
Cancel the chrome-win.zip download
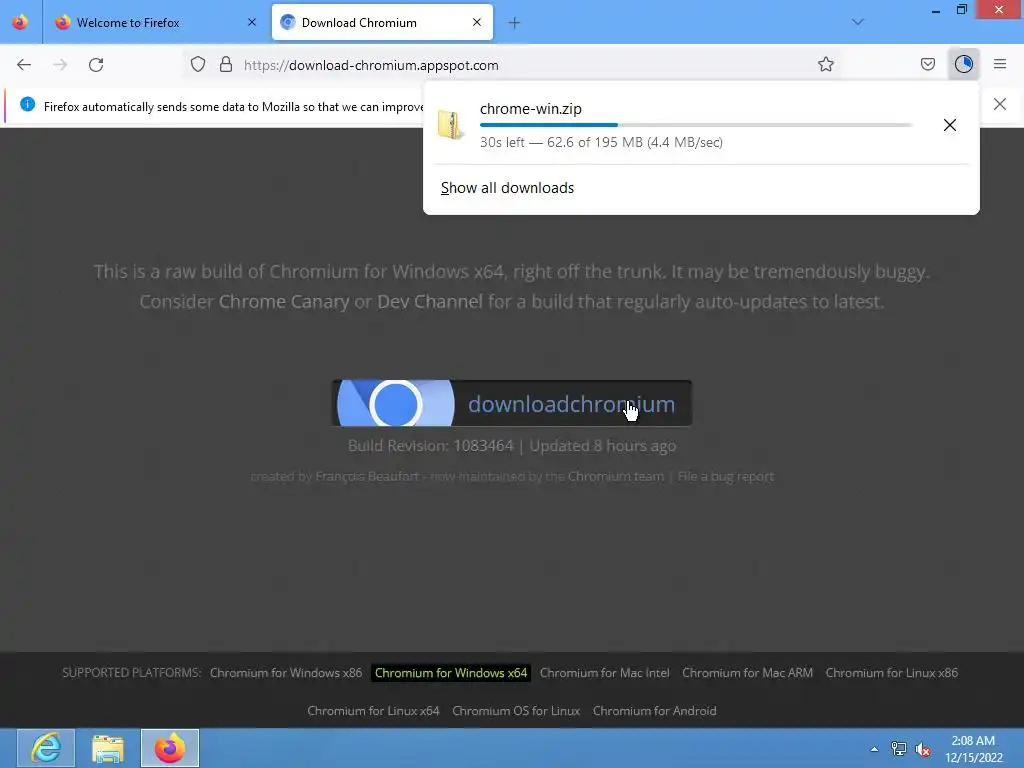coord(950,125)
